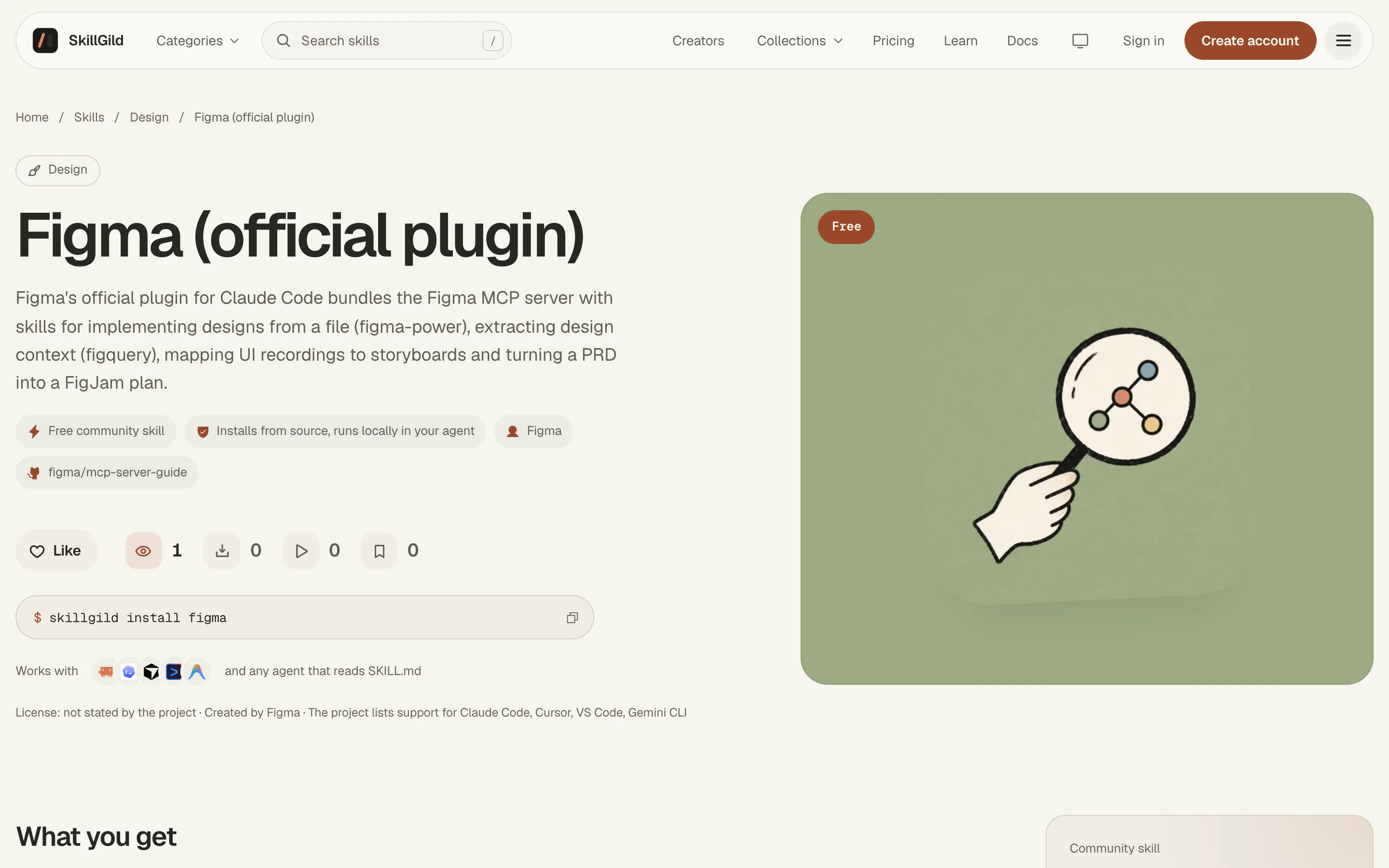Expand the Categories dropdown
The width and height of the screenshot is (1389, 868).
pos(197,41)
